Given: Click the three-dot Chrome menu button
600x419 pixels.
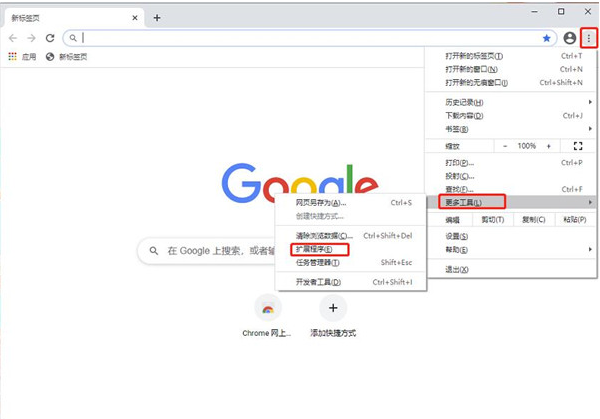Looking at the screenshot, I should point(589,38).
